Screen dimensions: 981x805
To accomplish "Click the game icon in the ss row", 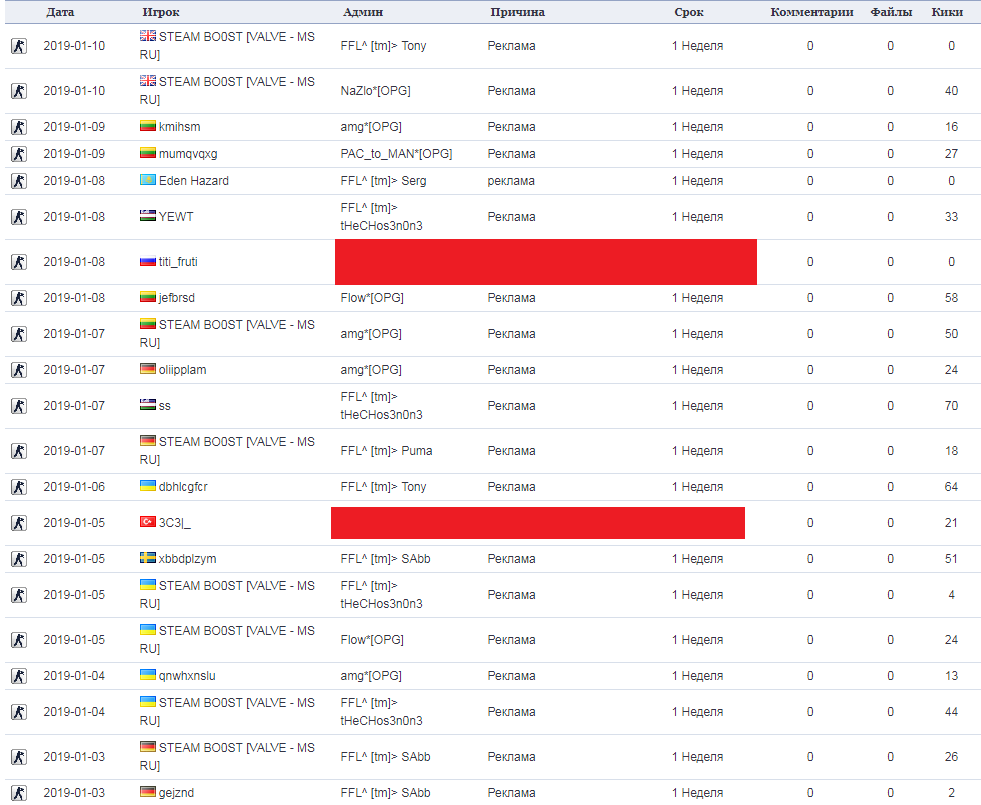I will (19, 406).
